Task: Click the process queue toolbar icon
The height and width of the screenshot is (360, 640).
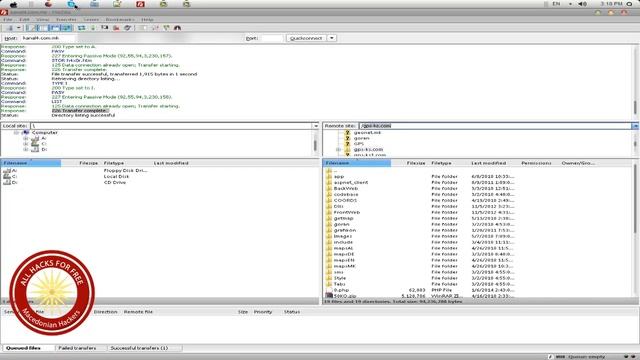Action: [x=93, y=28]
